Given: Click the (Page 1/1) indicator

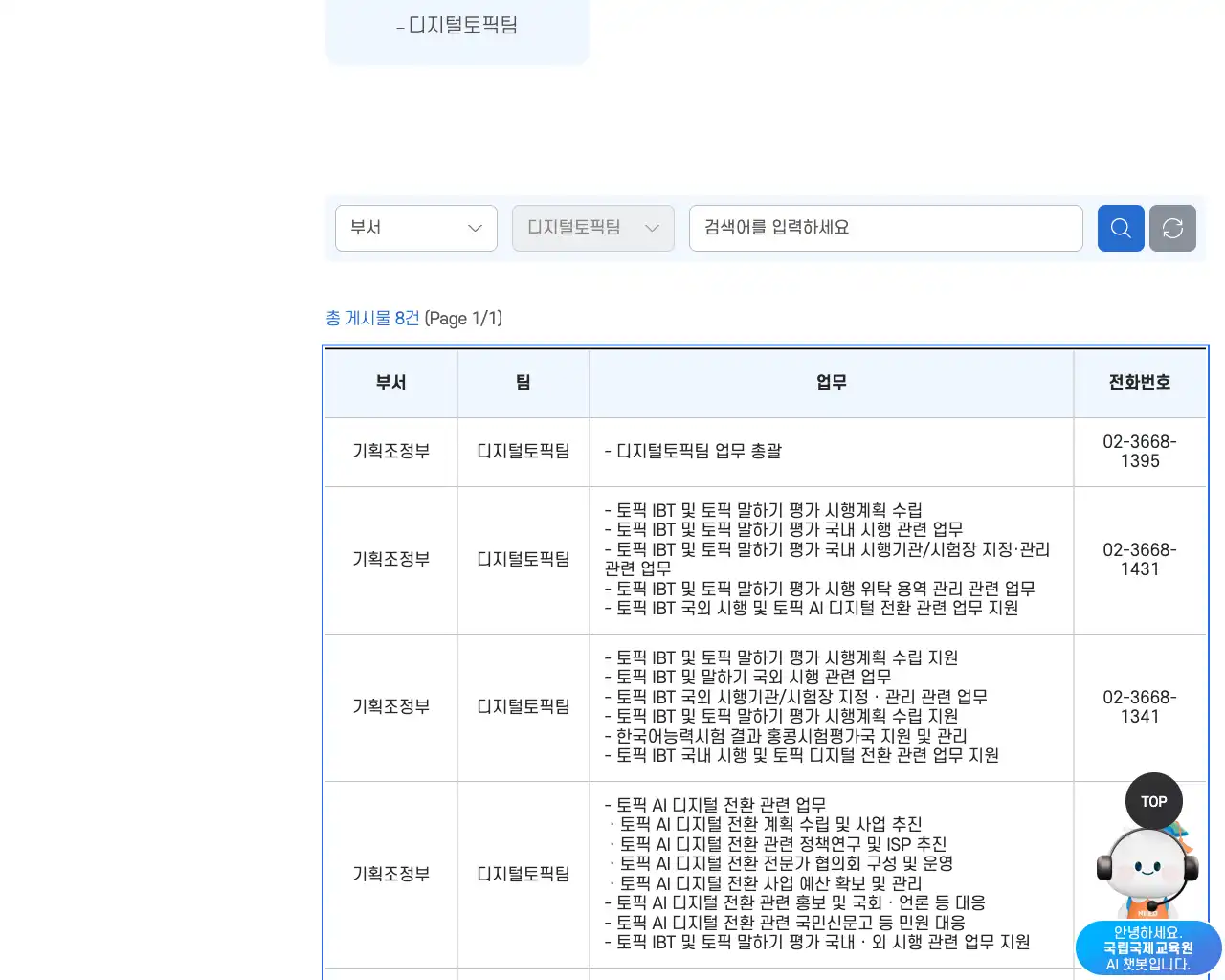Looking at the screenshot, I should pos(463,318).
